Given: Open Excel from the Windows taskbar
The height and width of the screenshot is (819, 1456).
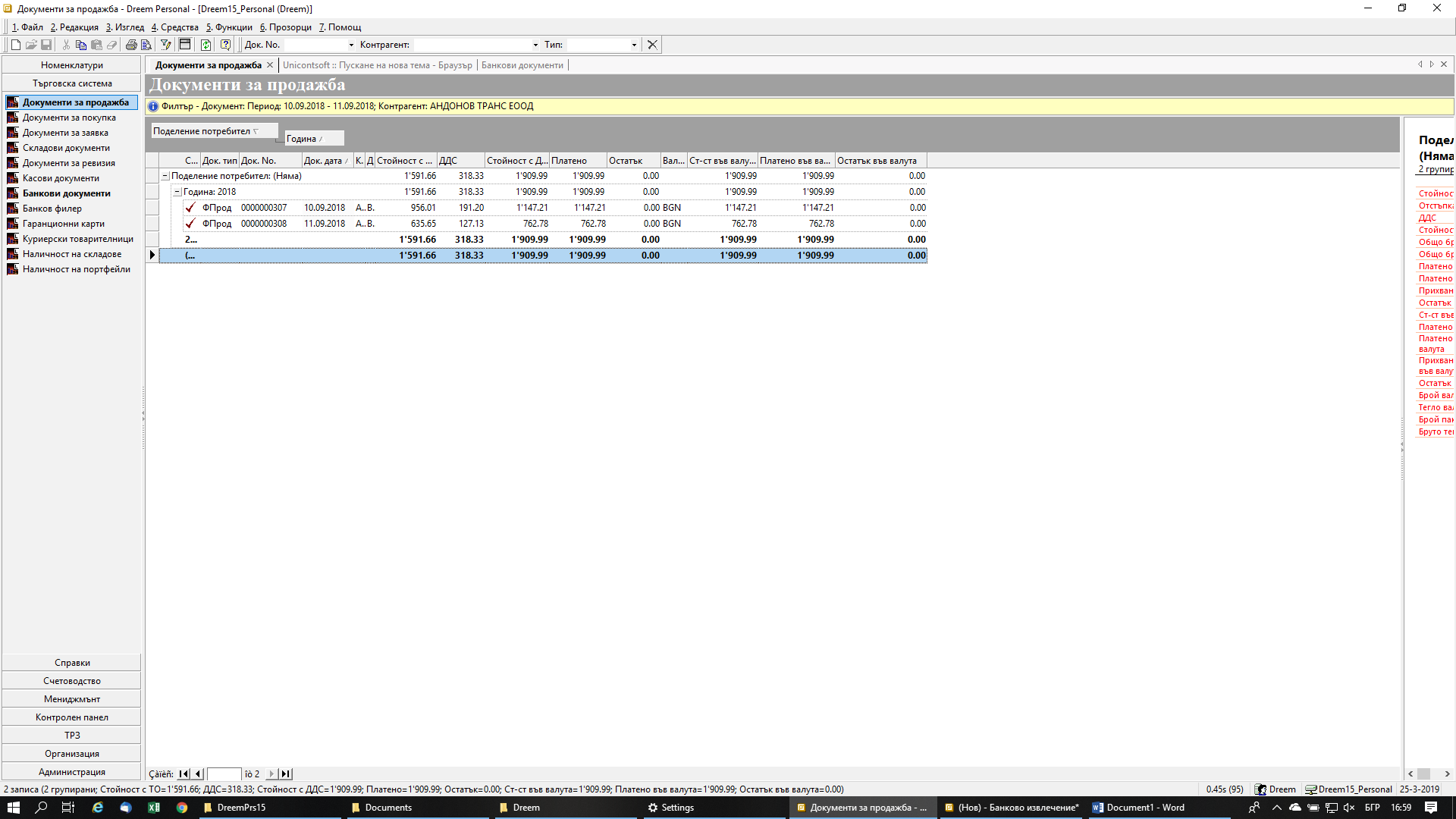Looking at the screenshot, I should (x=154, y=808).
